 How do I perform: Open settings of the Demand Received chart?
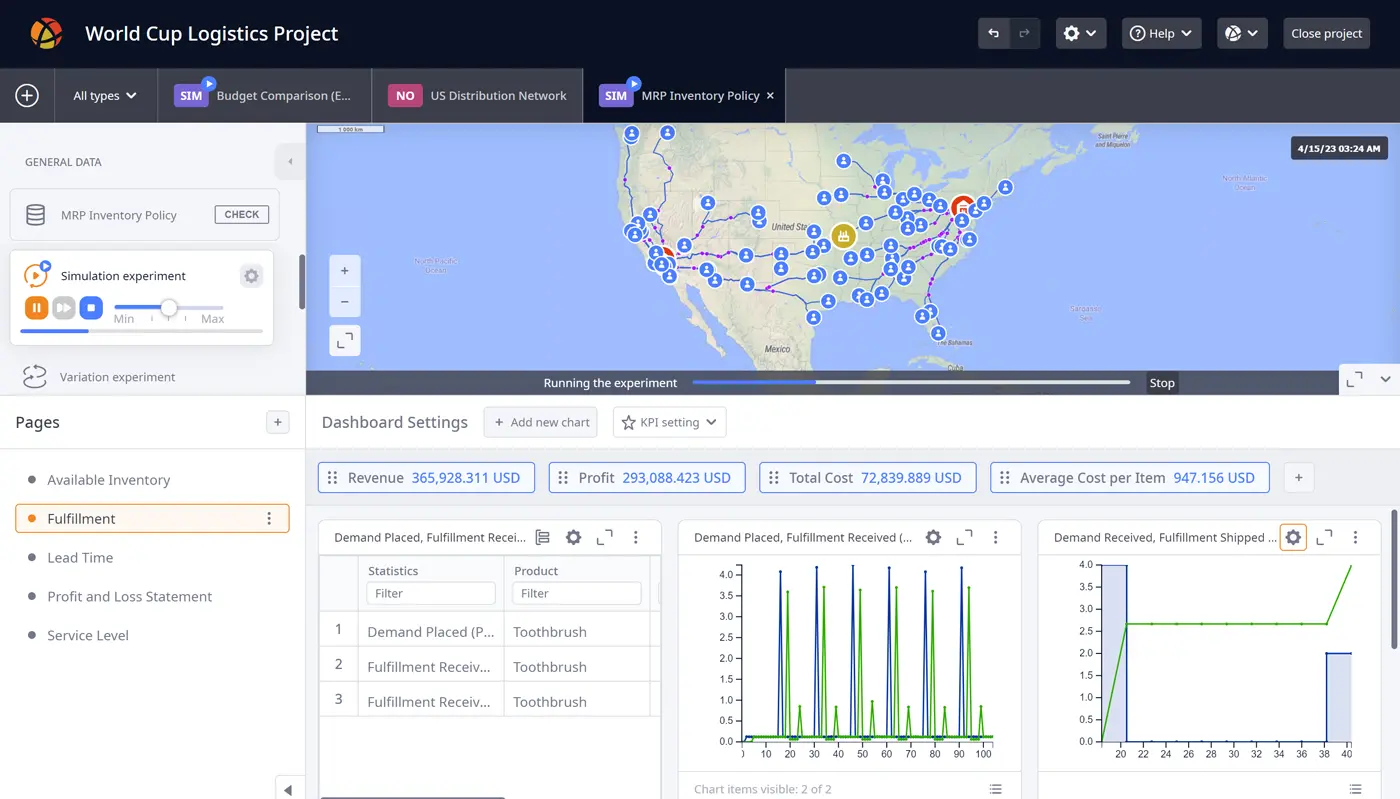click(1293, 537)
